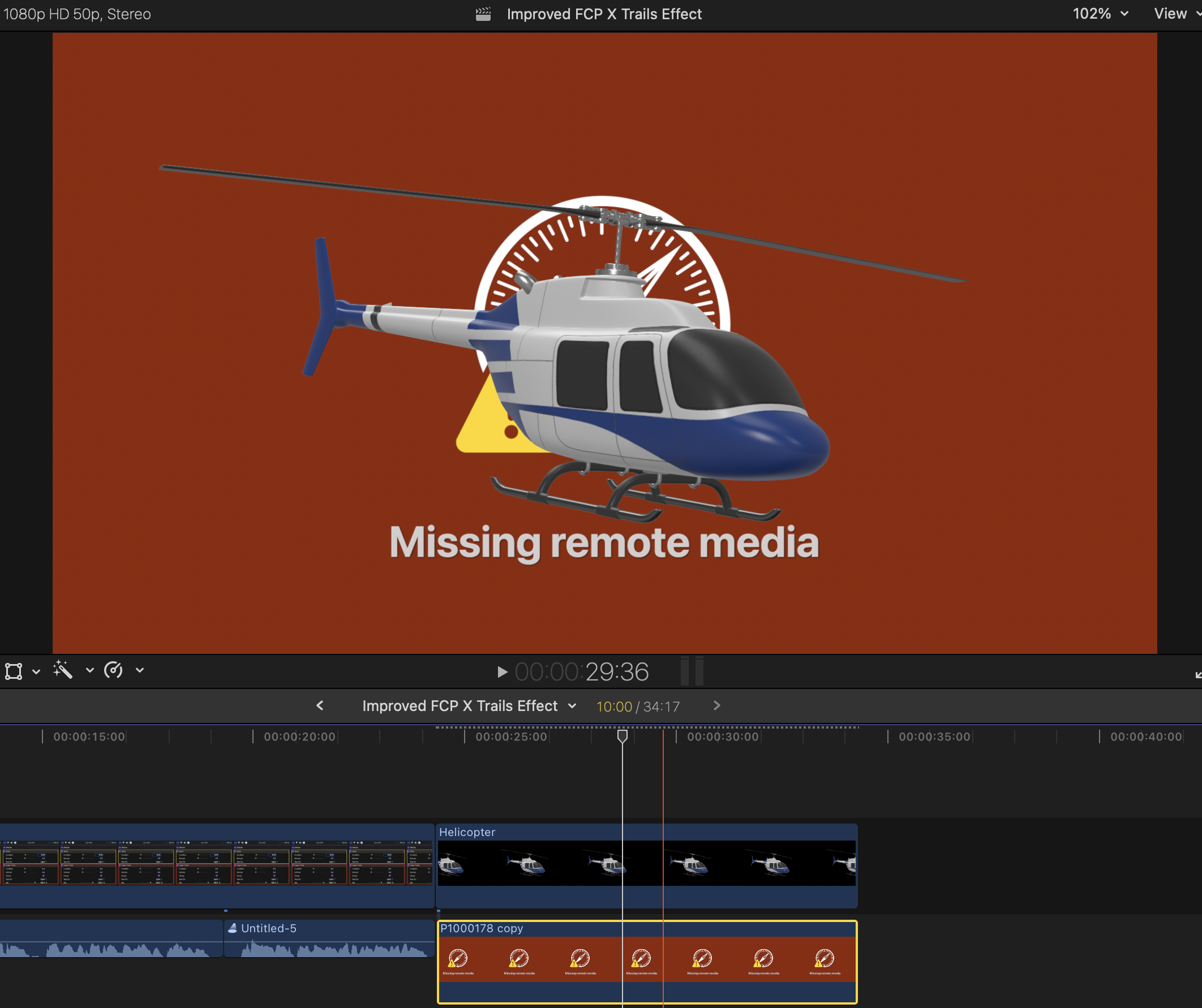Open the 102% zoom level dropdown
Image resolution: width=1202 pixels, height=1008 pixels.
pyautogui.click(x=1100, y=14)
